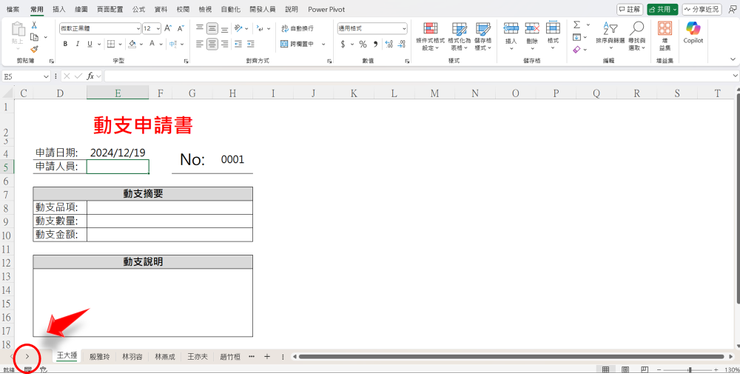Screen dimensions: 740x374
Task: Cut selection with the scissors icon
Action: pos(34,25)
